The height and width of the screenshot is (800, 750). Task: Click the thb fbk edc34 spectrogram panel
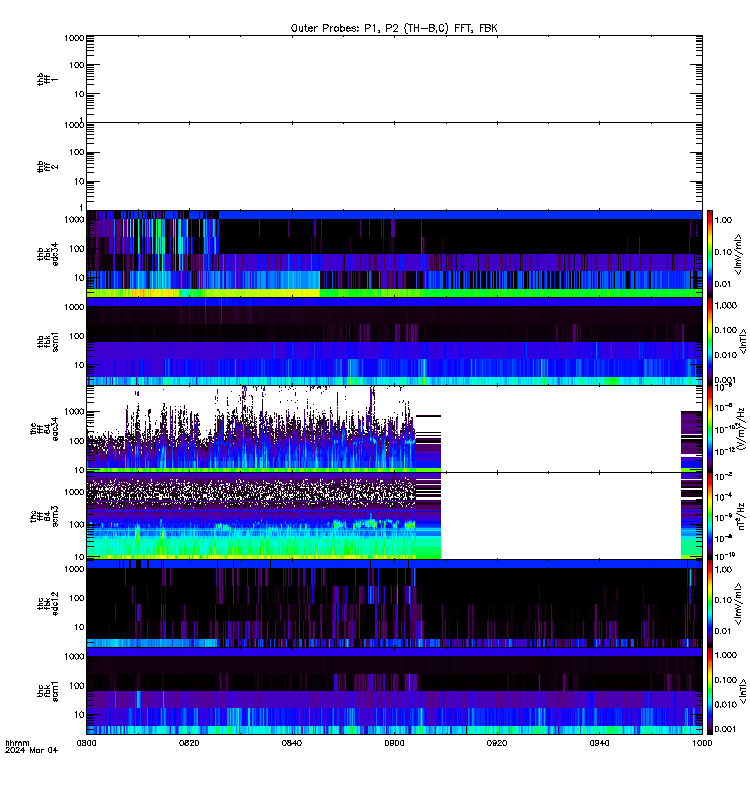pos(394,254)
